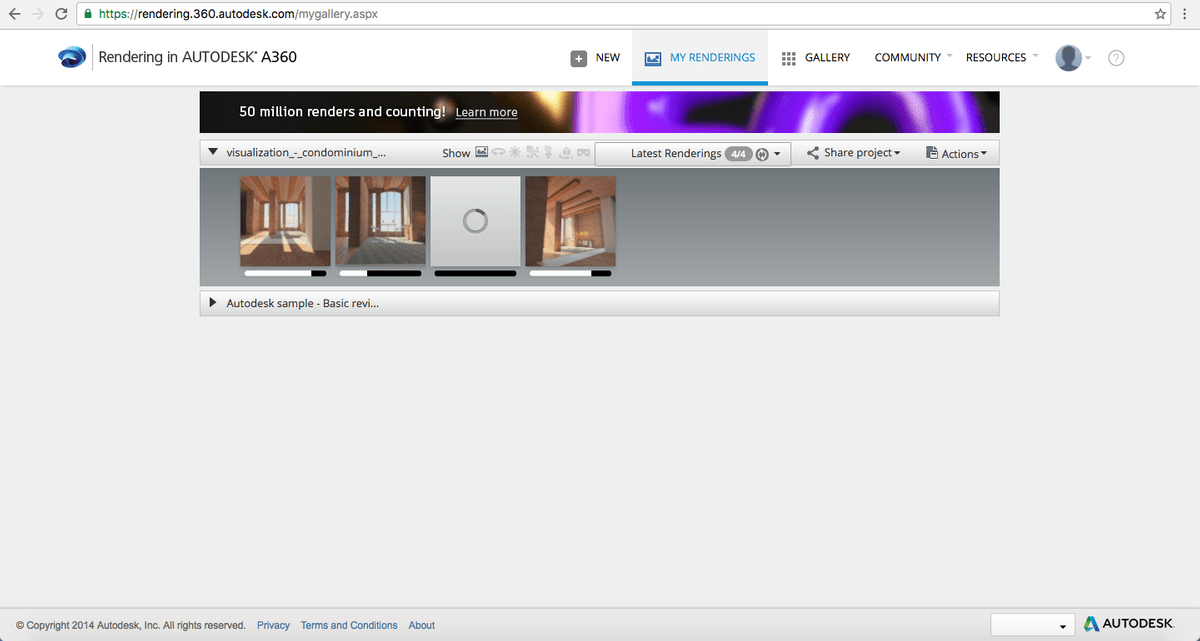This screenshot has width=1200, height=641.
Task: Expand the Autodesk sample - Basic revi... project
Action: coord(213,302)
